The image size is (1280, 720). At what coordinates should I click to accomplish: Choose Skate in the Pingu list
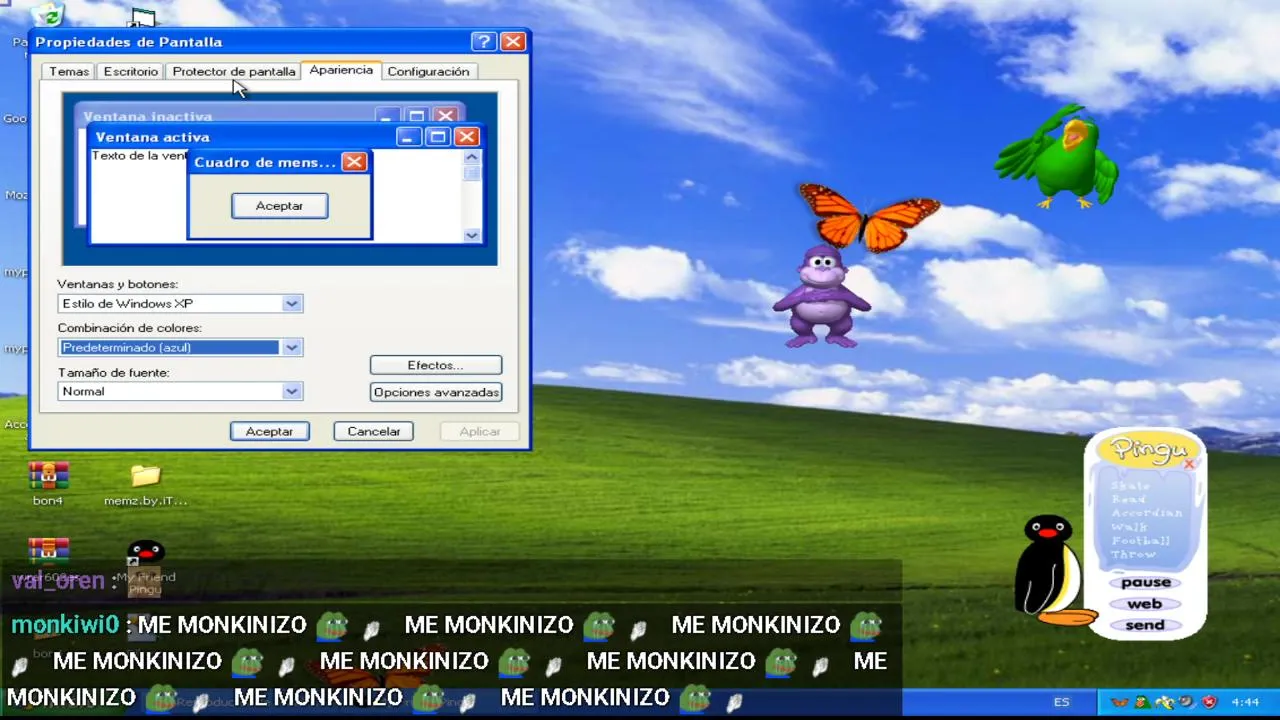[1131, 486]
